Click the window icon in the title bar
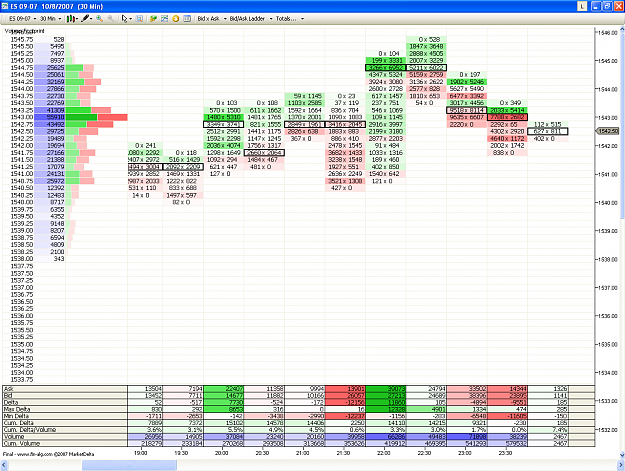Viewport: 625px width, 471px height. click(x=5, y=6)
